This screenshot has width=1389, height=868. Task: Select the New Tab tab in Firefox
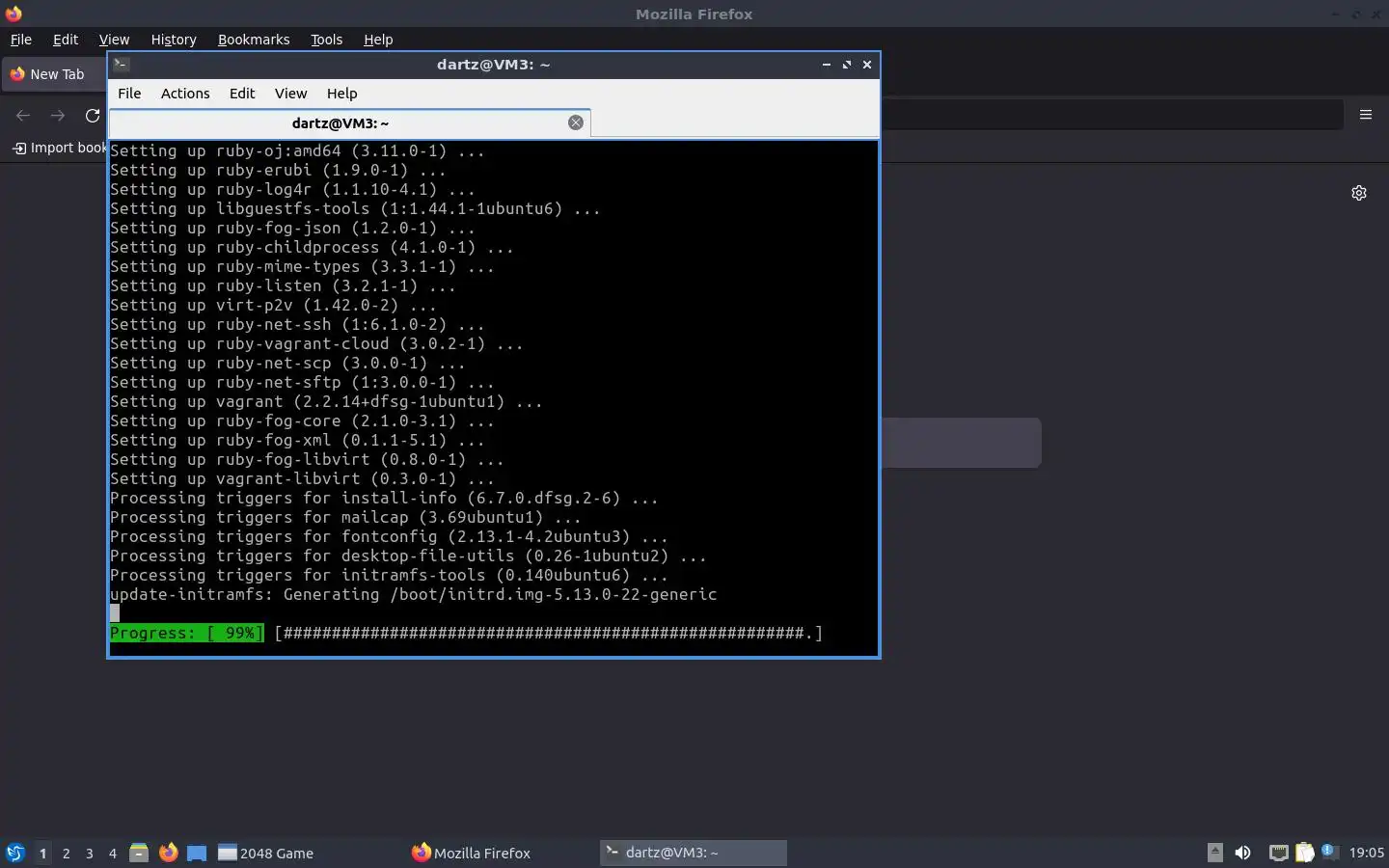click(54, 74)
